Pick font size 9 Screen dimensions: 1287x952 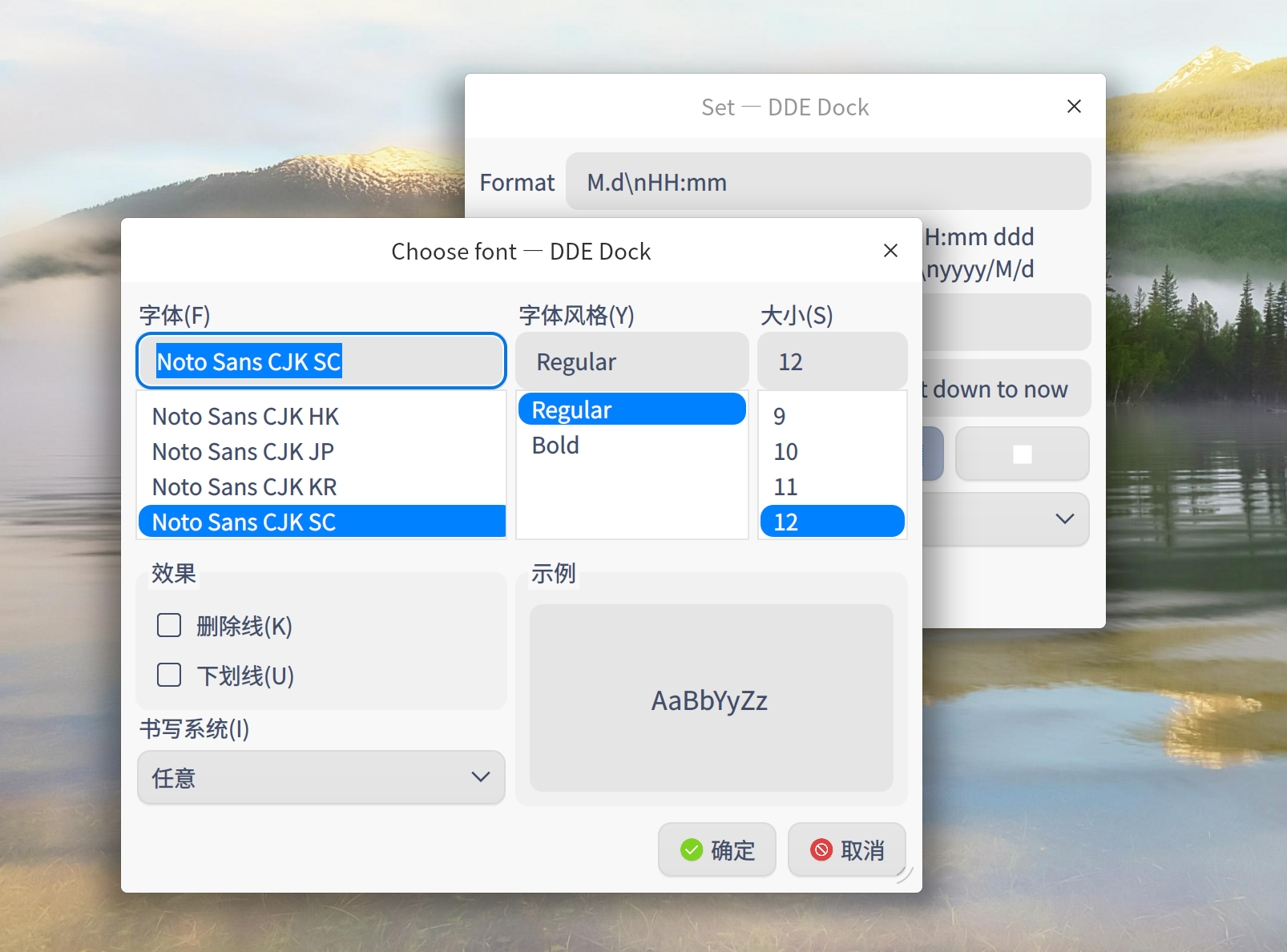(x=779, y=417)
